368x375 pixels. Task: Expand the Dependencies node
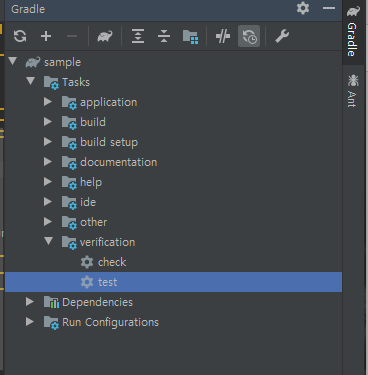click(x=30, y=301)
